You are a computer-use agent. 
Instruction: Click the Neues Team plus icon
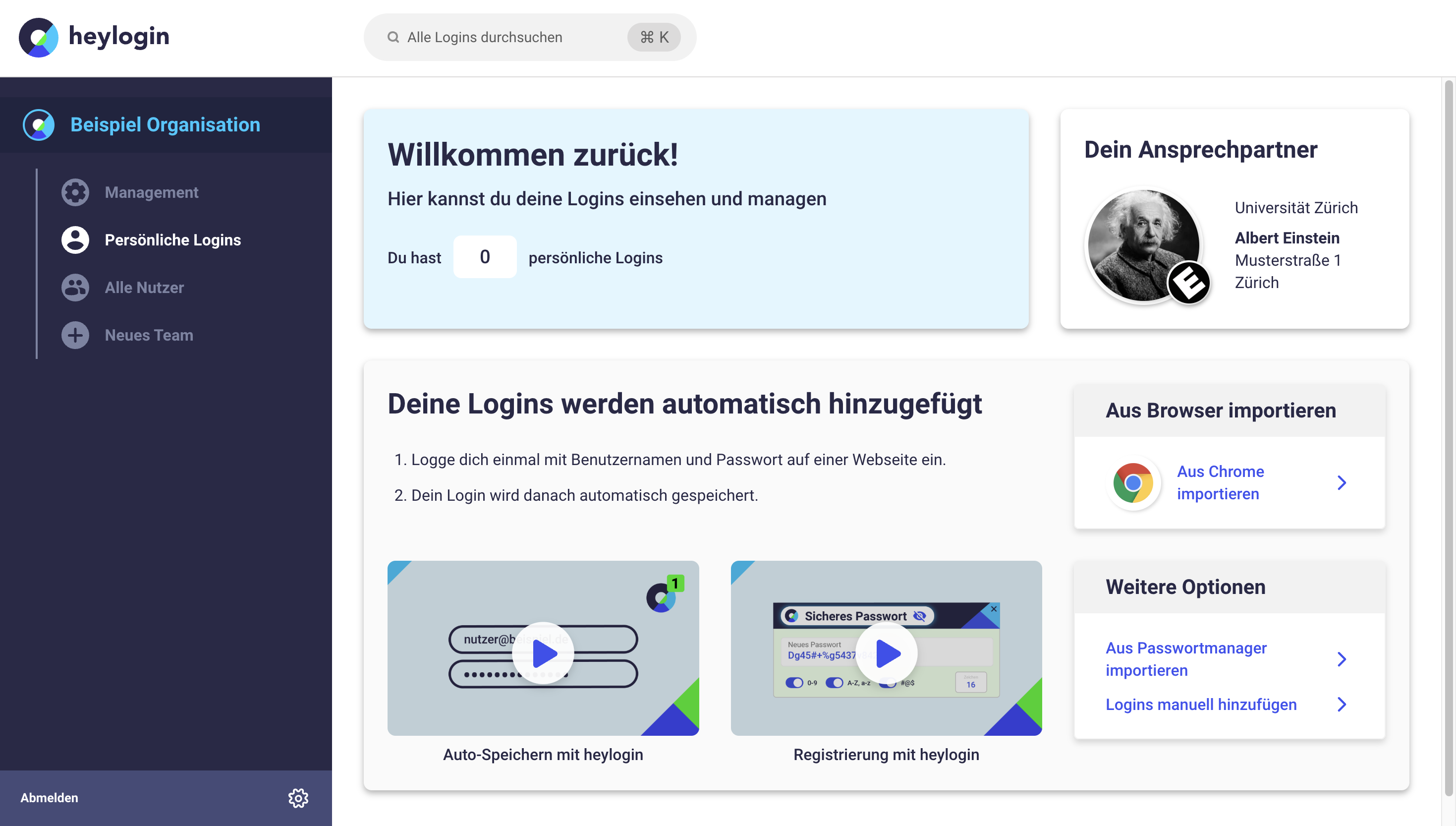75,335
